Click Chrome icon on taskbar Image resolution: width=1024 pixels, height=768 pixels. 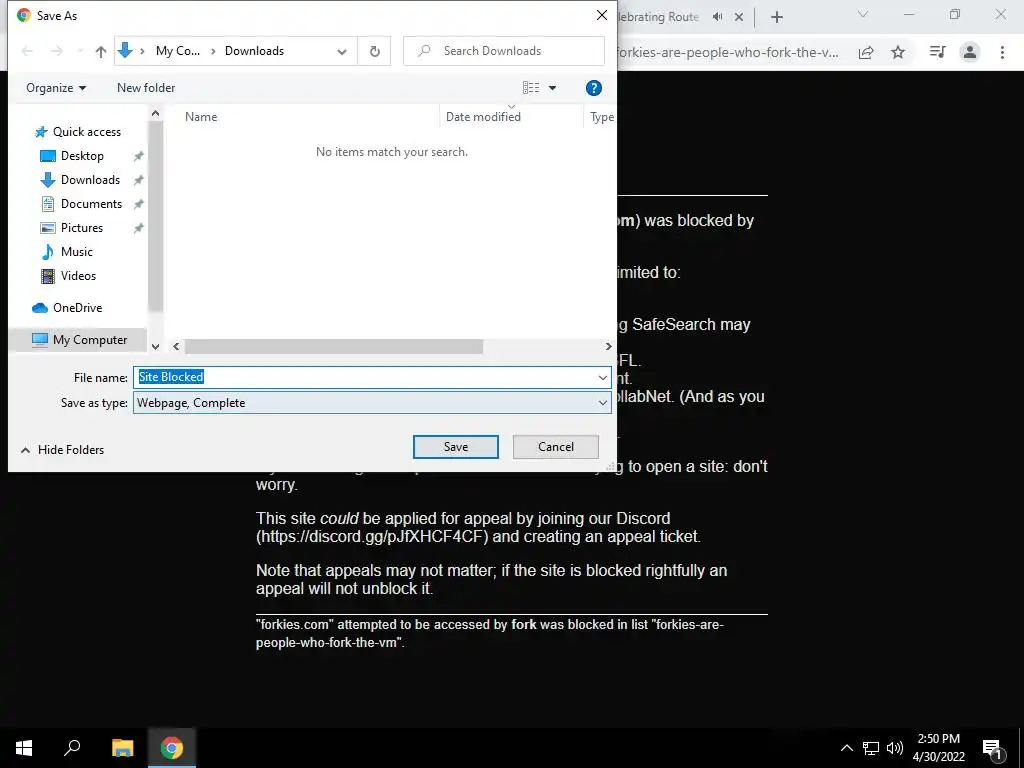pos(172,748)
